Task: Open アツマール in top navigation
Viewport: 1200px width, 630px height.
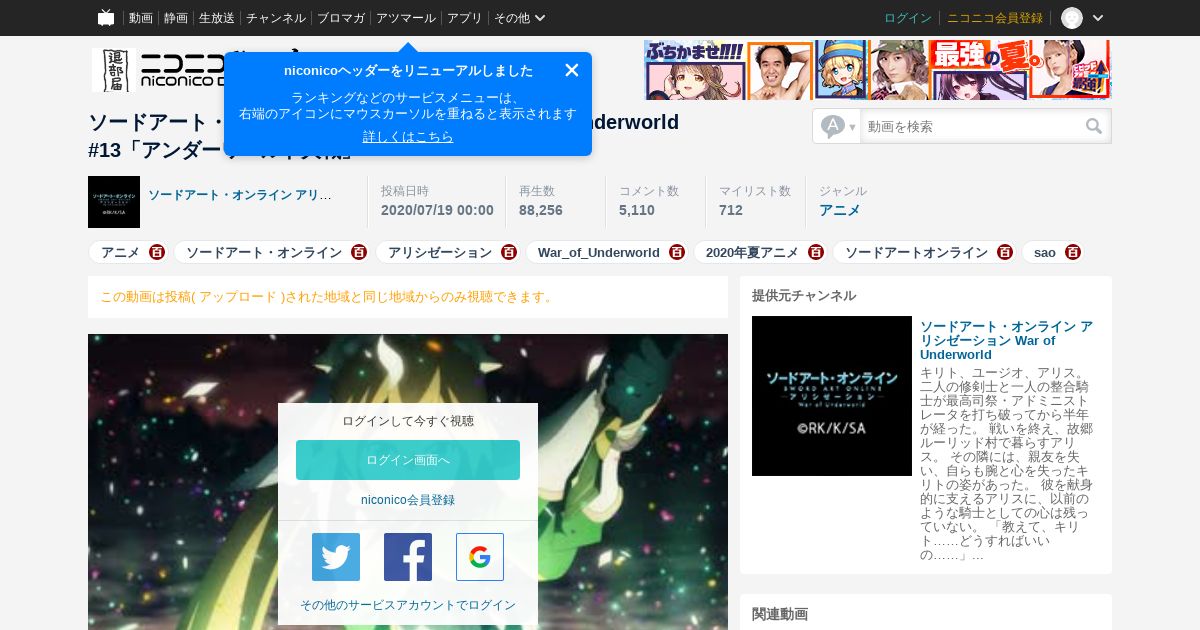Action: coord(406,18)
